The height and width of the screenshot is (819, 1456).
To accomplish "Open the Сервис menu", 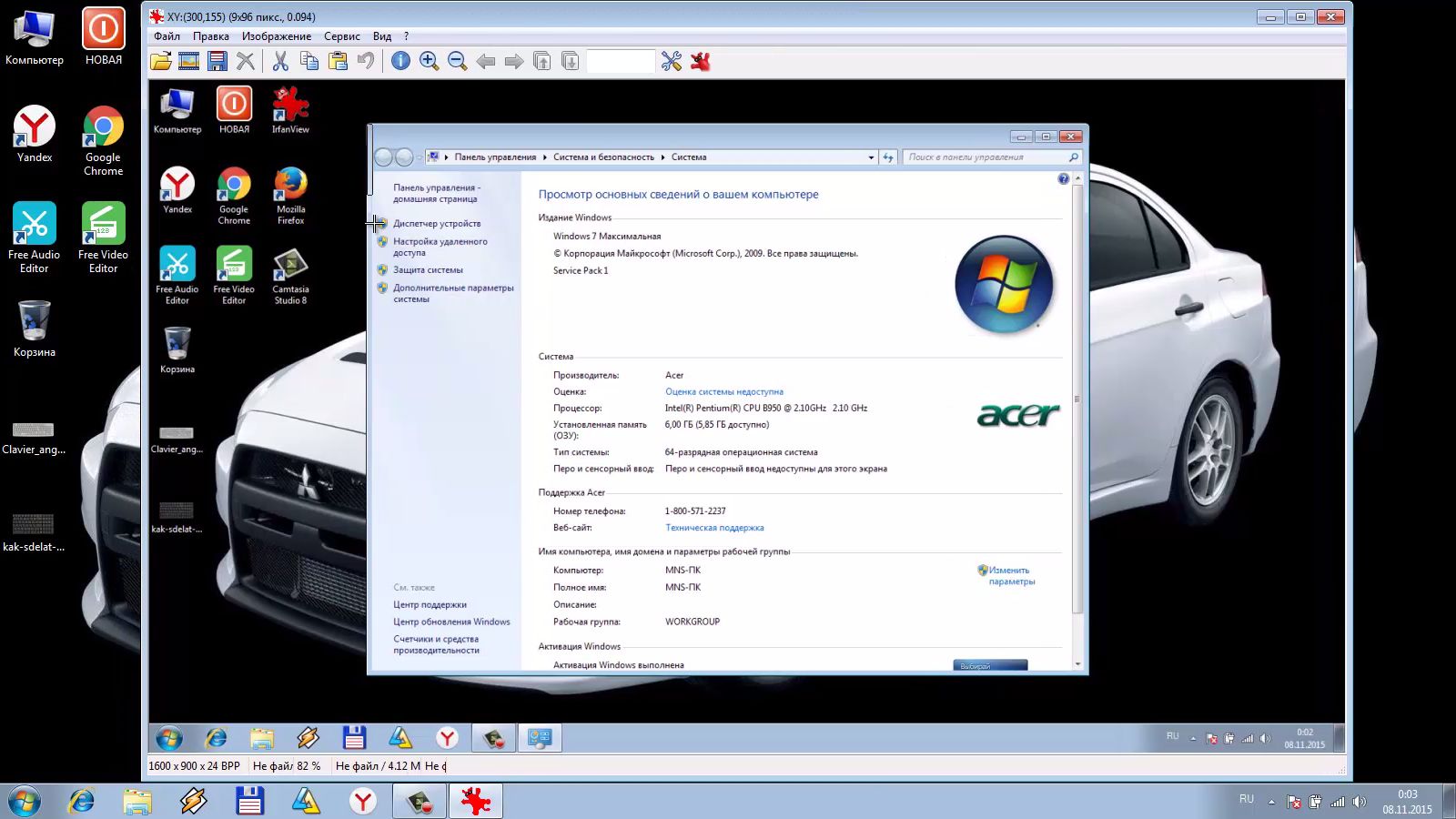I will pyautogui.click(x=342, y=36).
